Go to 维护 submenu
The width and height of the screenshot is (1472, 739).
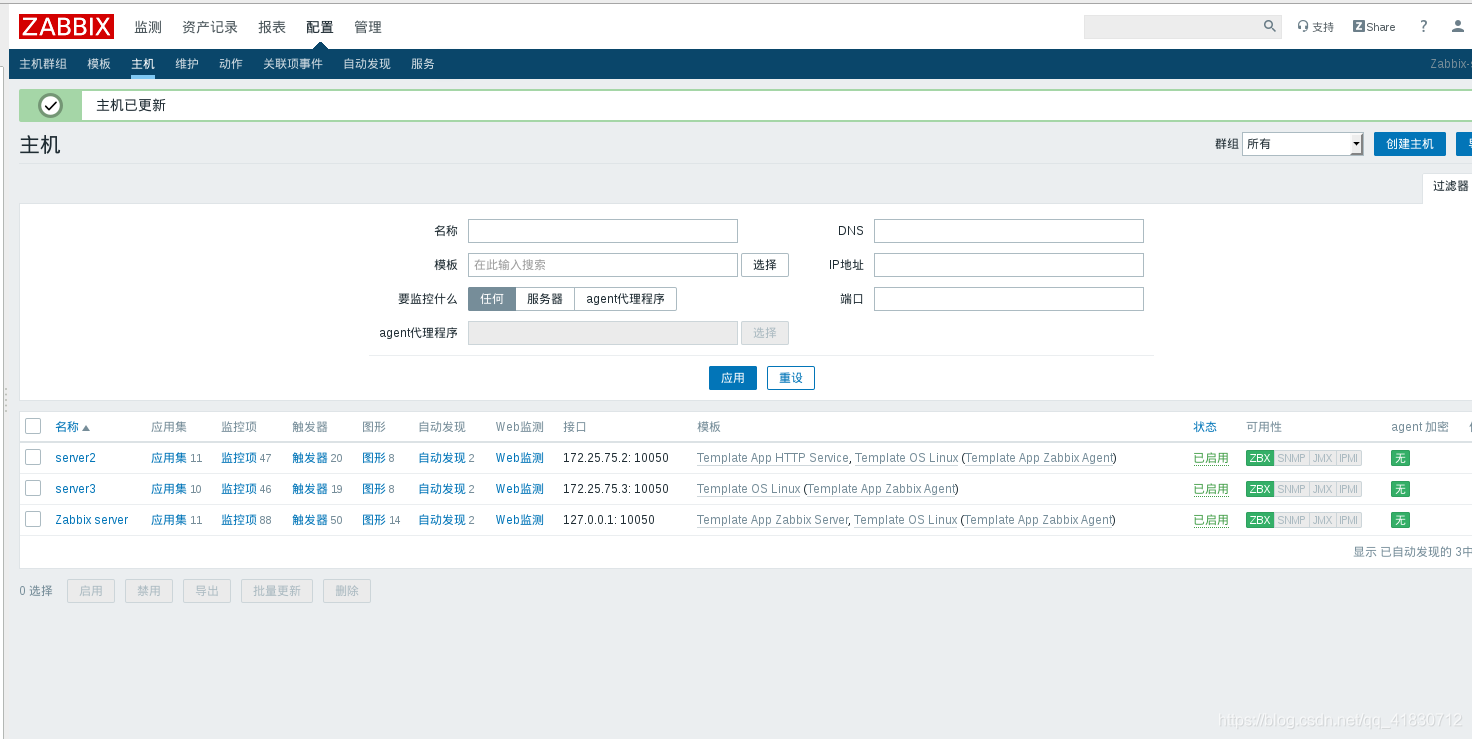click(x=187, y=64)
